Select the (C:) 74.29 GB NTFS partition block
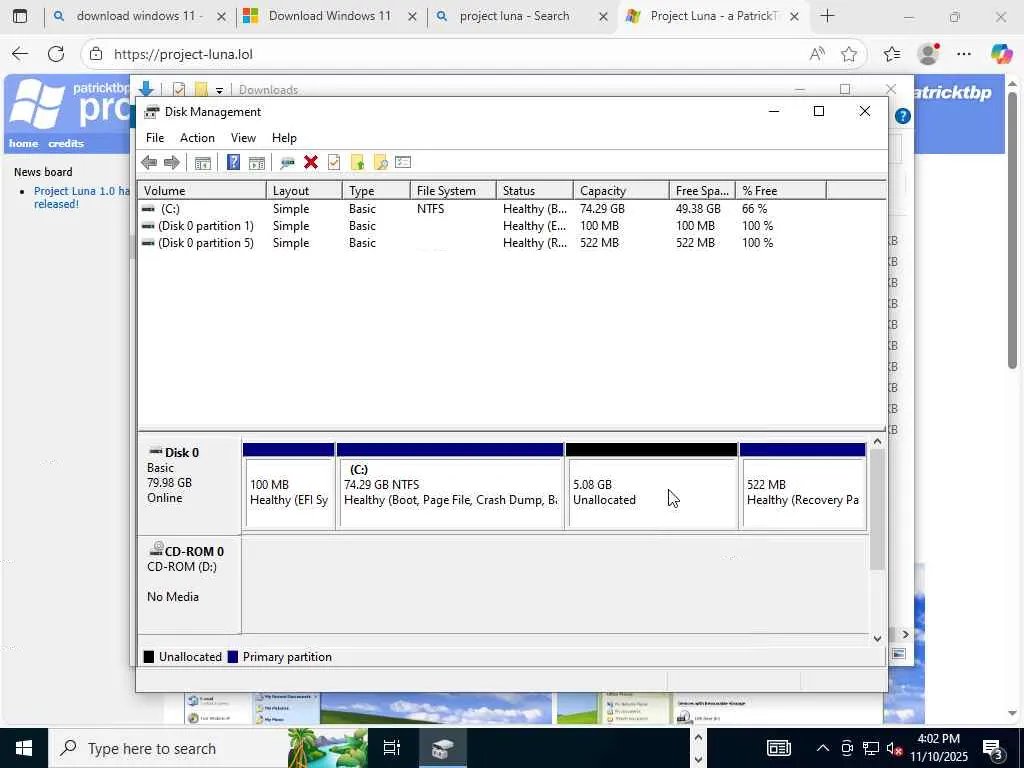This screenshot has width=1024, height=768. (x=450, y=486)
